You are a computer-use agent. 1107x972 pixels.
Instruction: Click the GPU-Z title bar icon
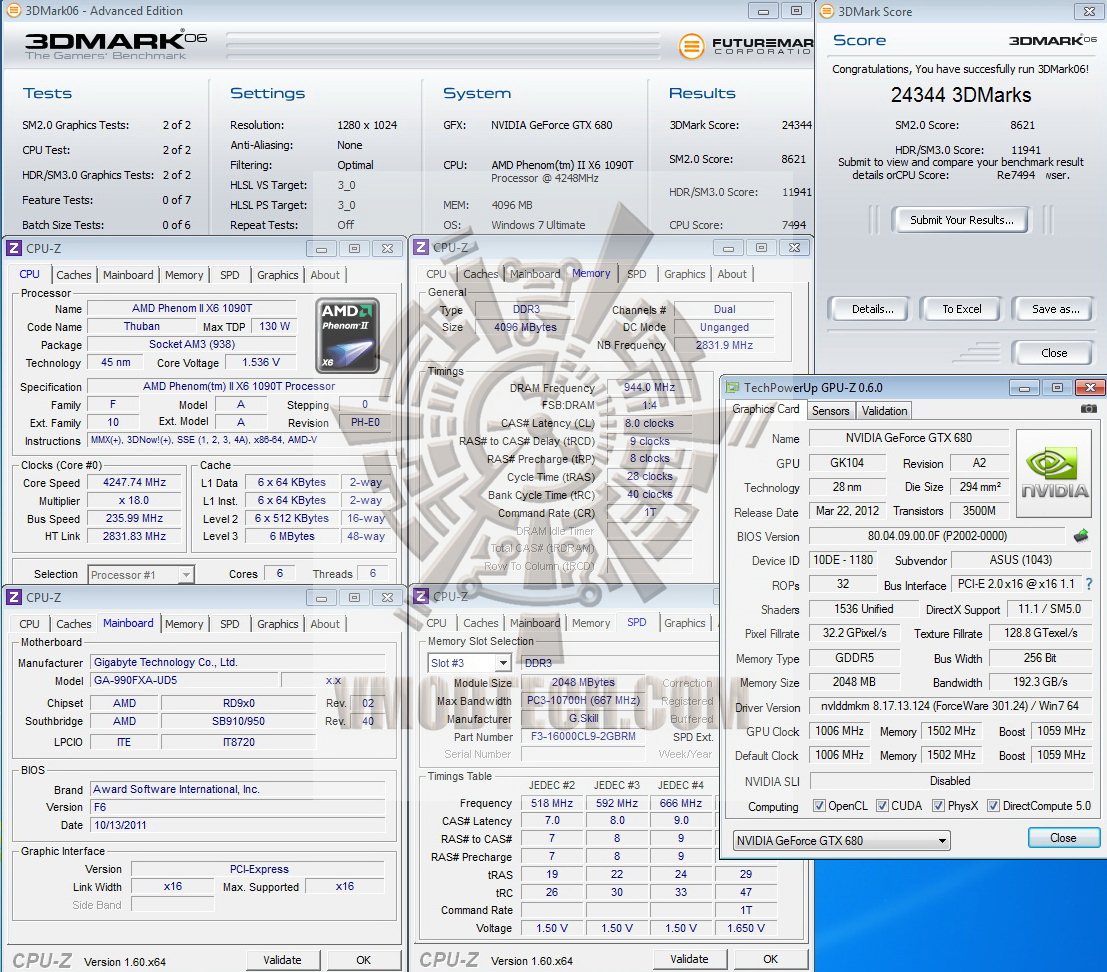point(733,388)
